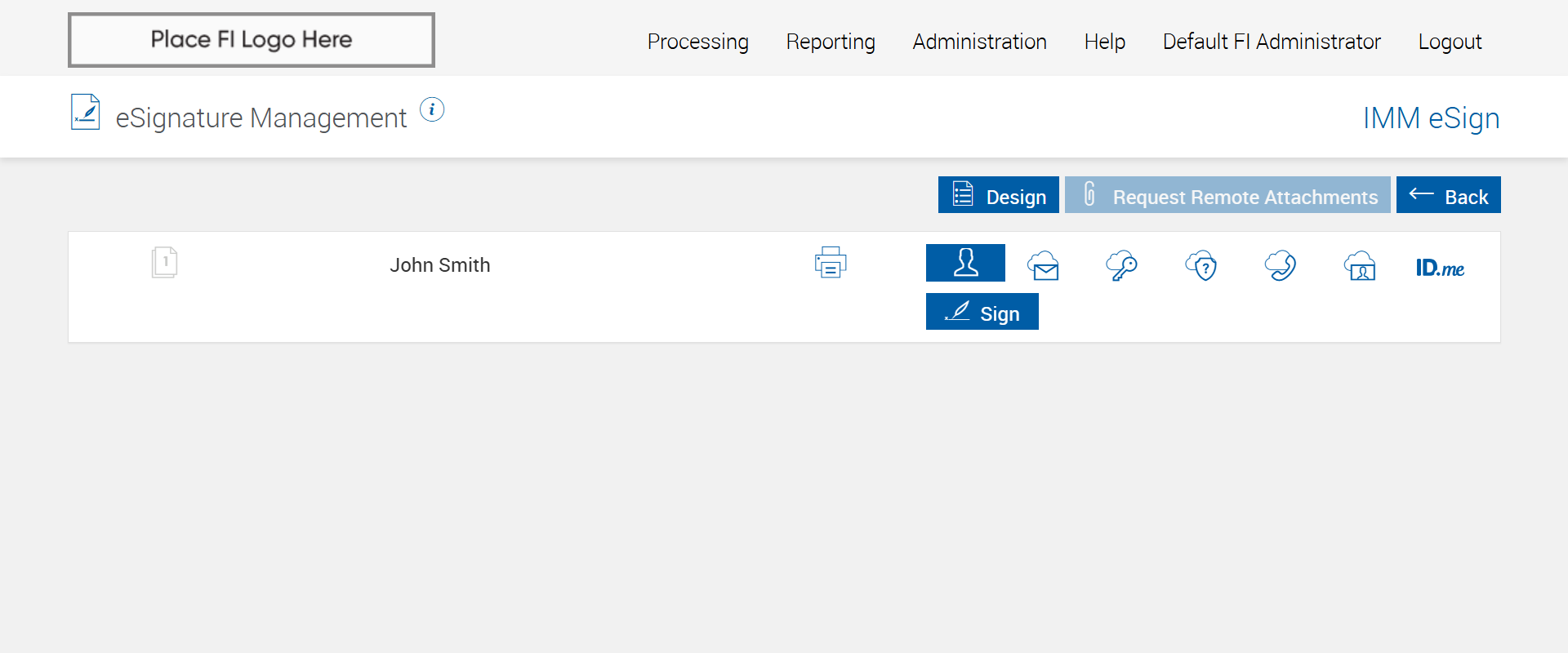This screenshot has width=1568, height=653.
Task: Choose ID.me verification option
Action: coord(1440,268)
